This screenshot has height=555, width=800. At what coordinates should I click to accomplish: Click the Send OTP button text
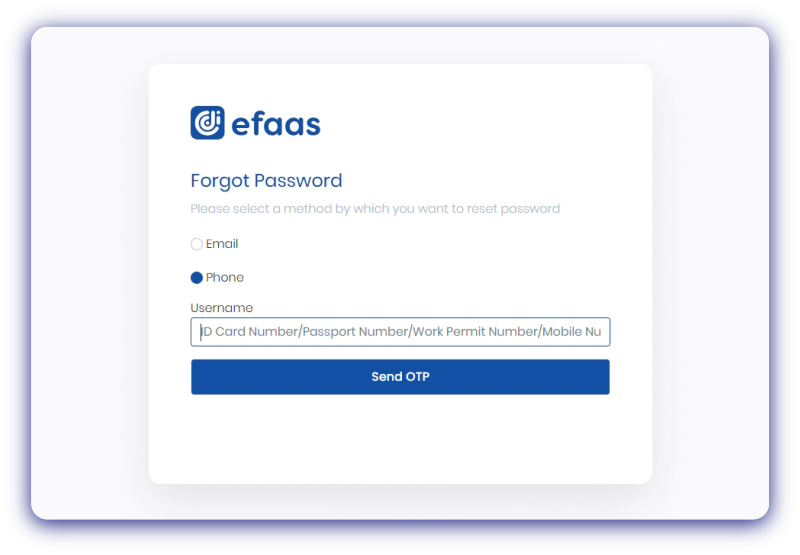400,377
